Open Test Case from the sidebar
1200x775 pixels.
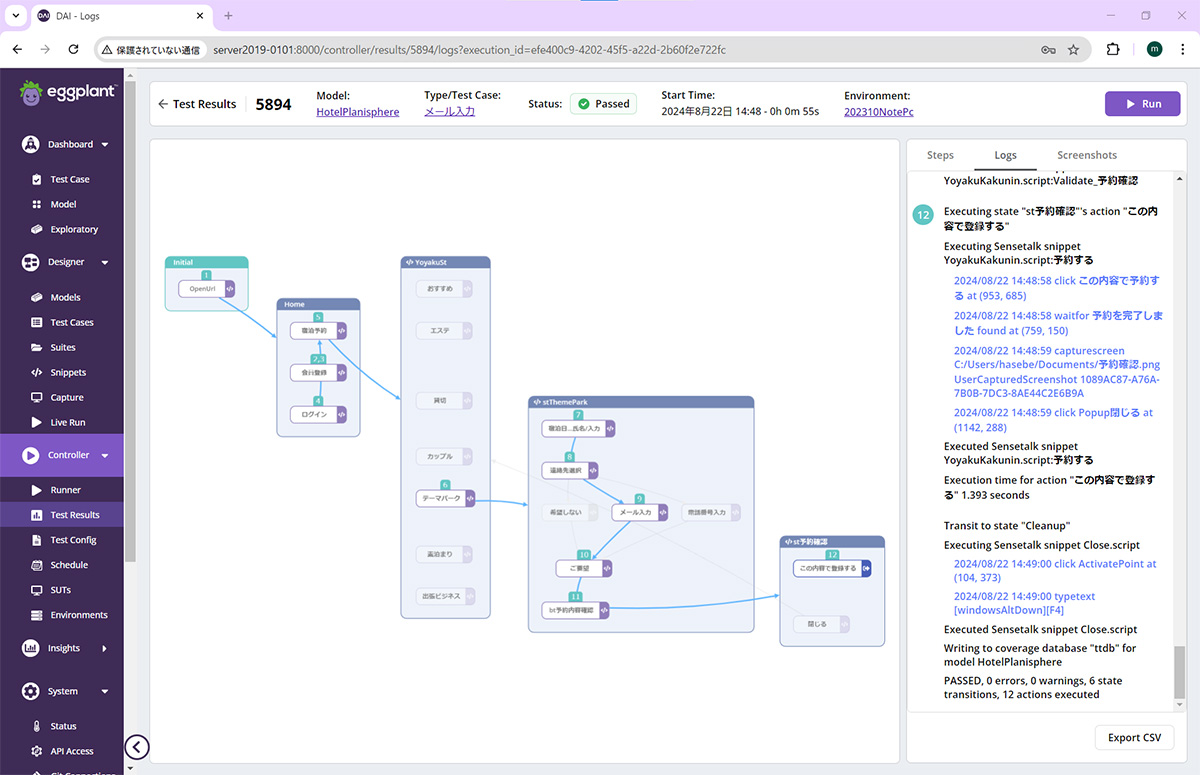coord(70,179)
